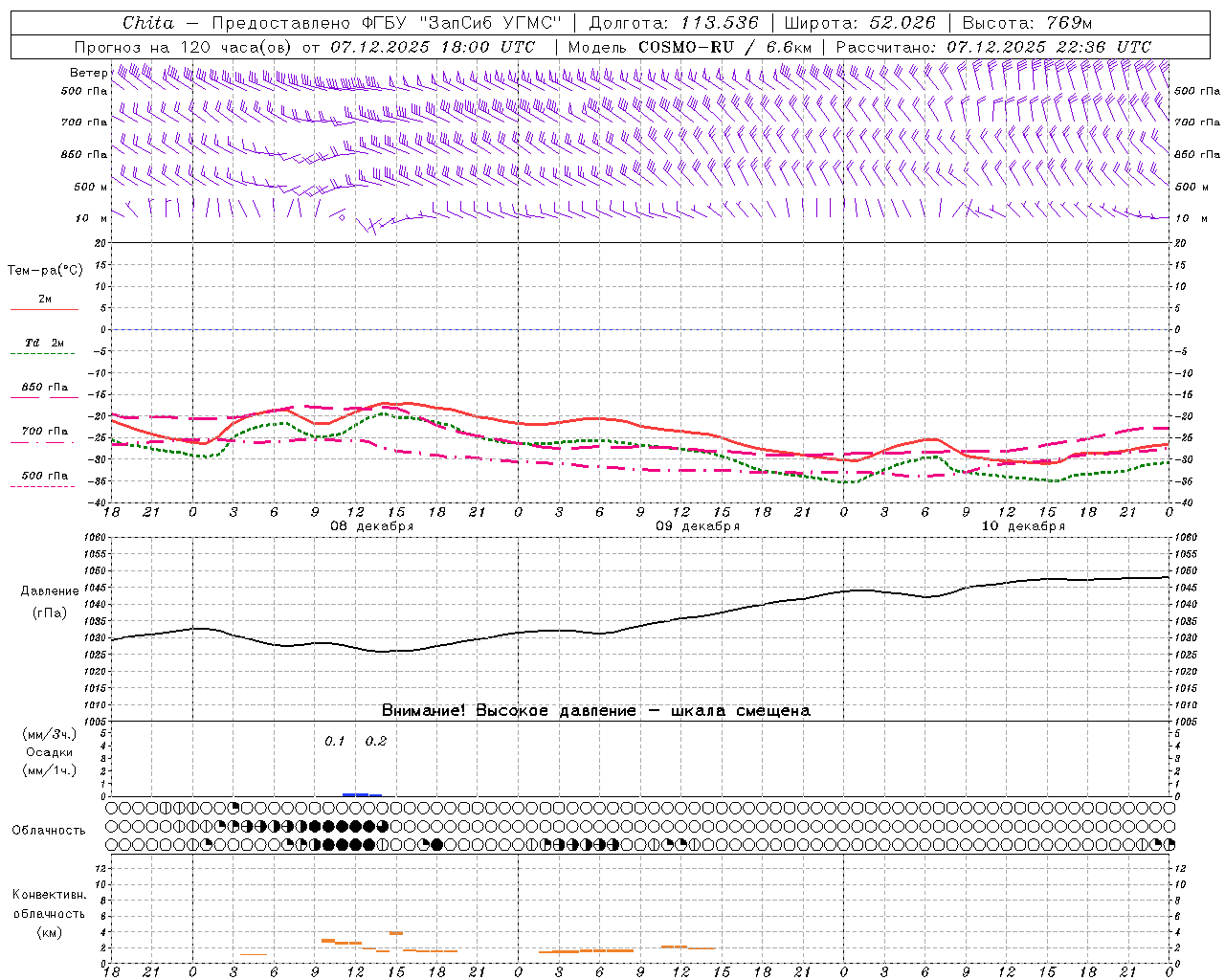Click the "Облачность" cloud cover label

tap(49, 830)
